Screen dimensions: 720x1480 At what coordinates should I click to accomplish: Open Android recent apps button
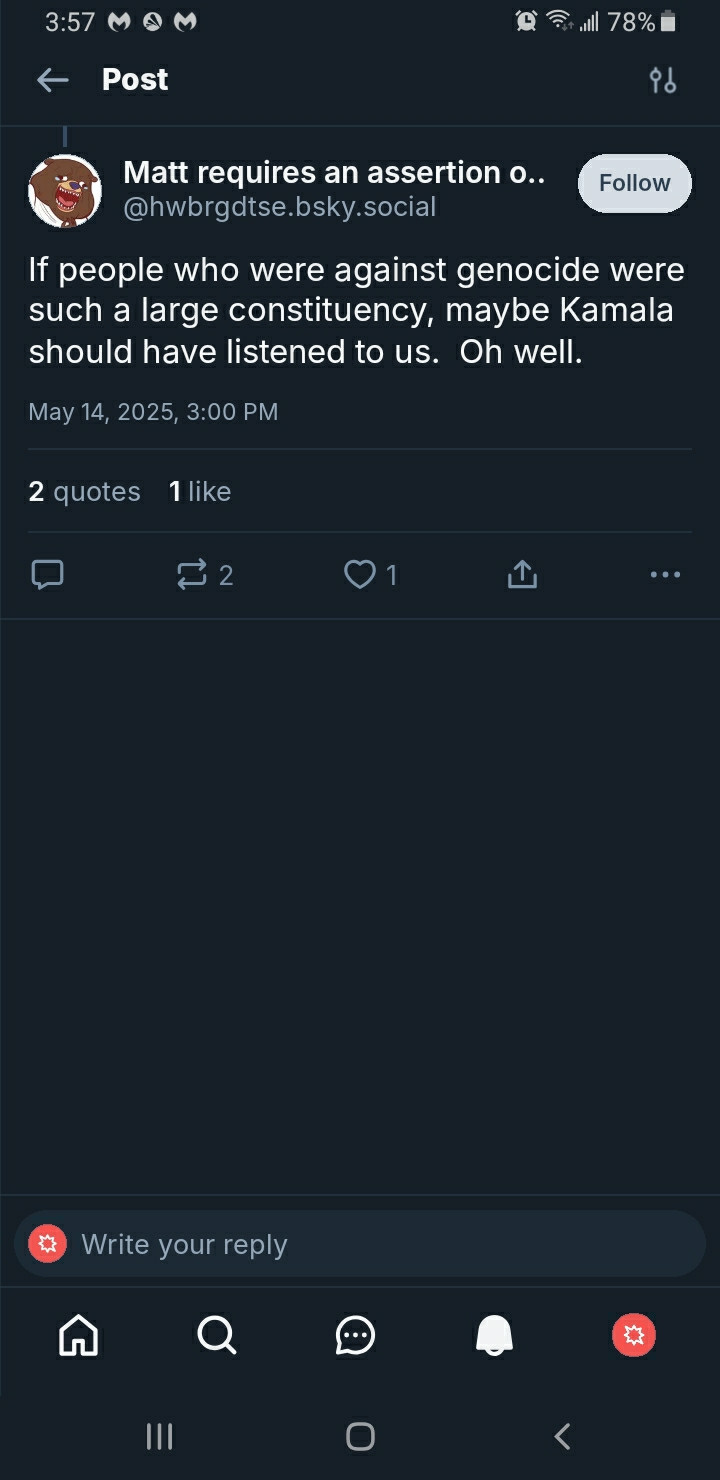(x=159, y=1437)
